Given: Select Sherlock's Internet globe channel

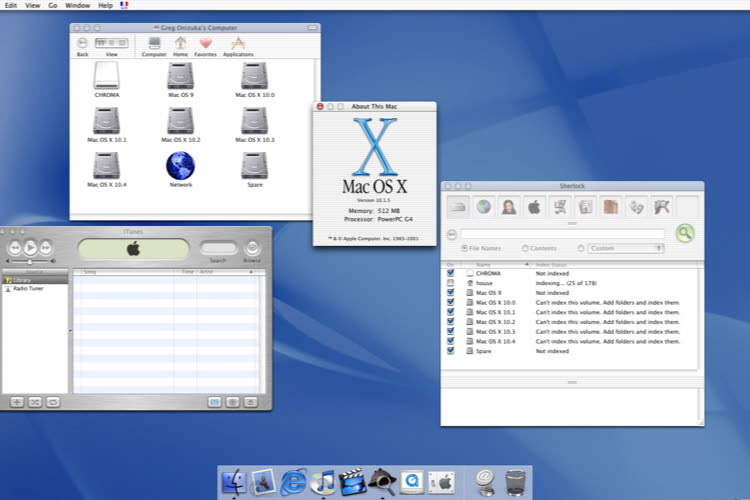Looking at the screenshot, I should coord(484,207).
